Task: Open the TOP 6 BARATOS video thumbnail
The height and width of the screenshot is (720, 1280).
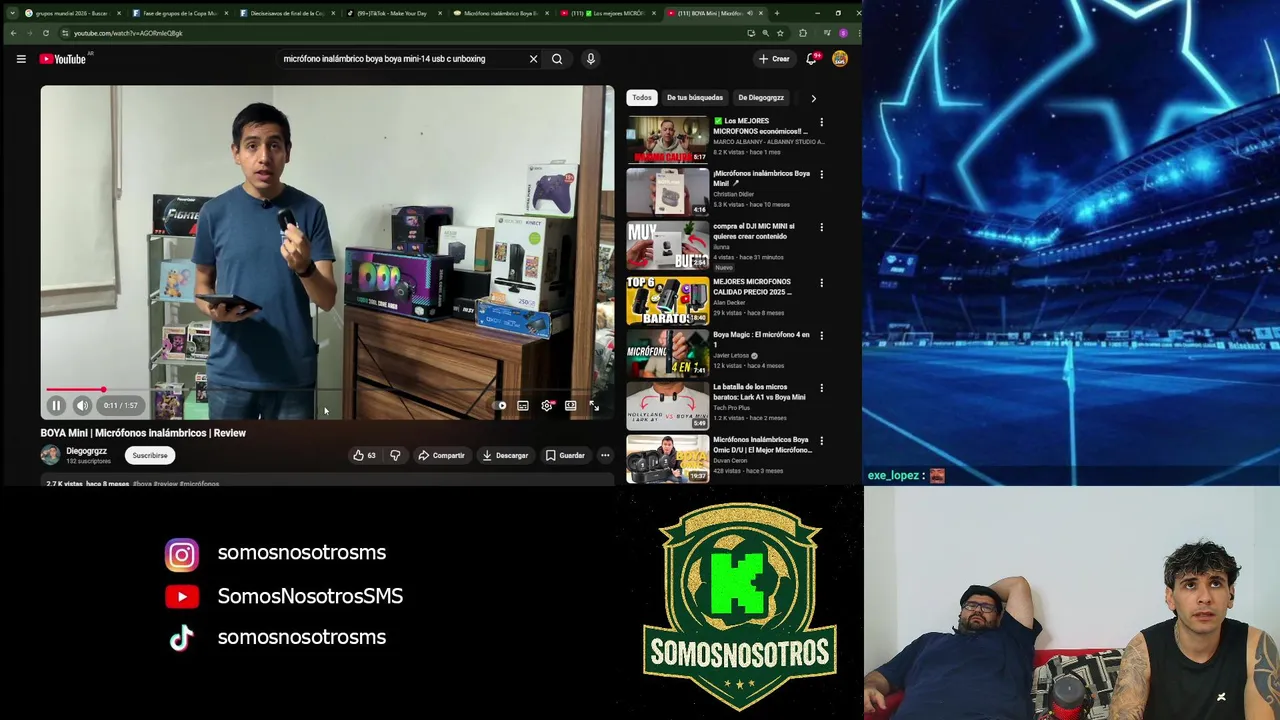Action: (667, 300)
